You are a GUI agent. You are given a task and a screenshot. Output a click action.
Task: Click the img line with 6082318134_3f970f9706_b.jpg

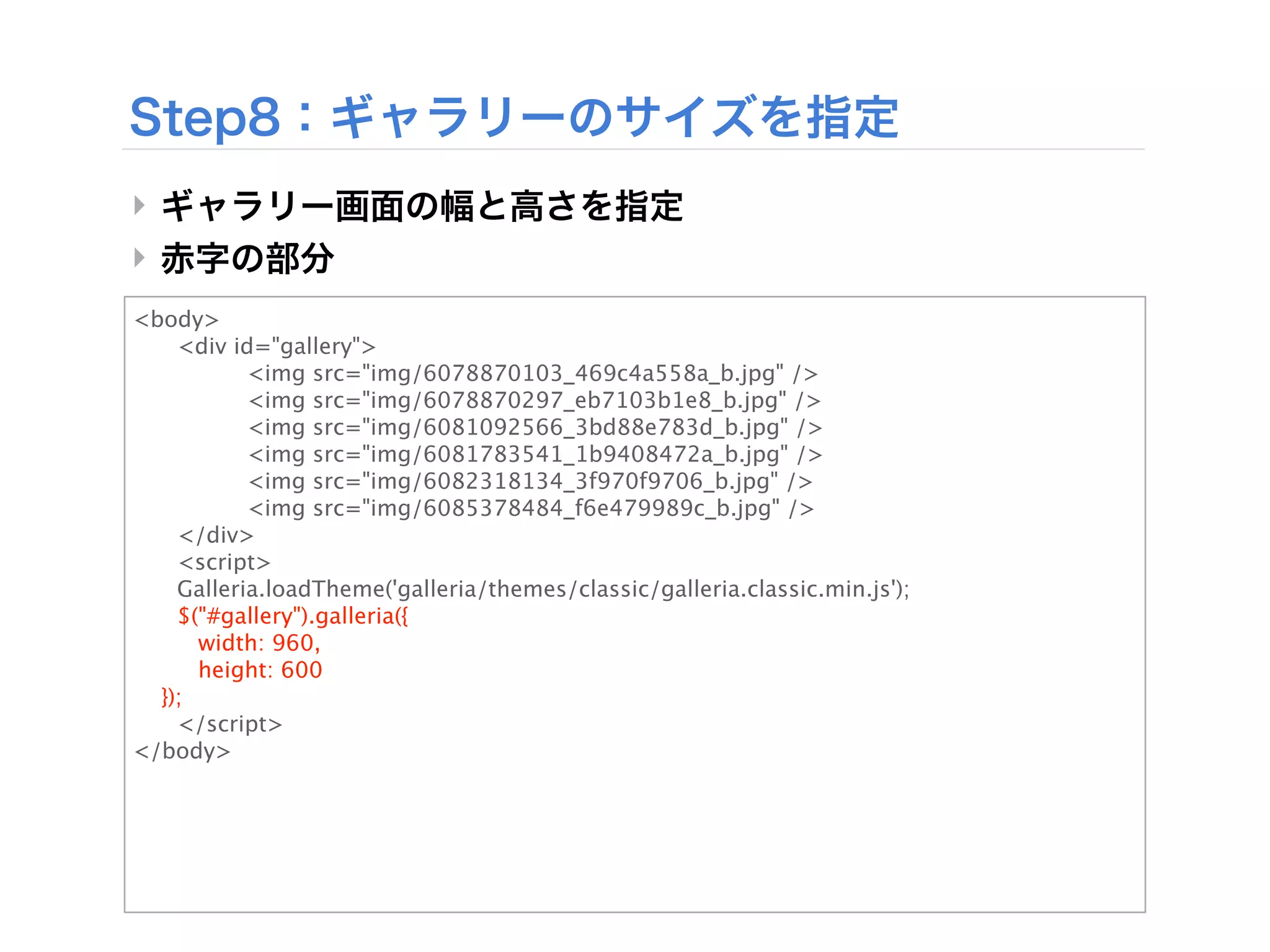[530, 482]
